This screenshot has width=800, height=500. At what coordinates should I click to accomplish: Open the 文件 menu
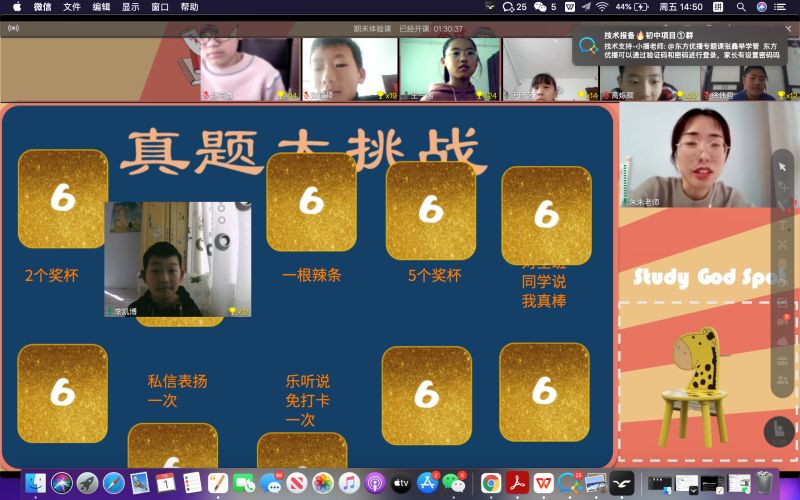coord(72,7)
